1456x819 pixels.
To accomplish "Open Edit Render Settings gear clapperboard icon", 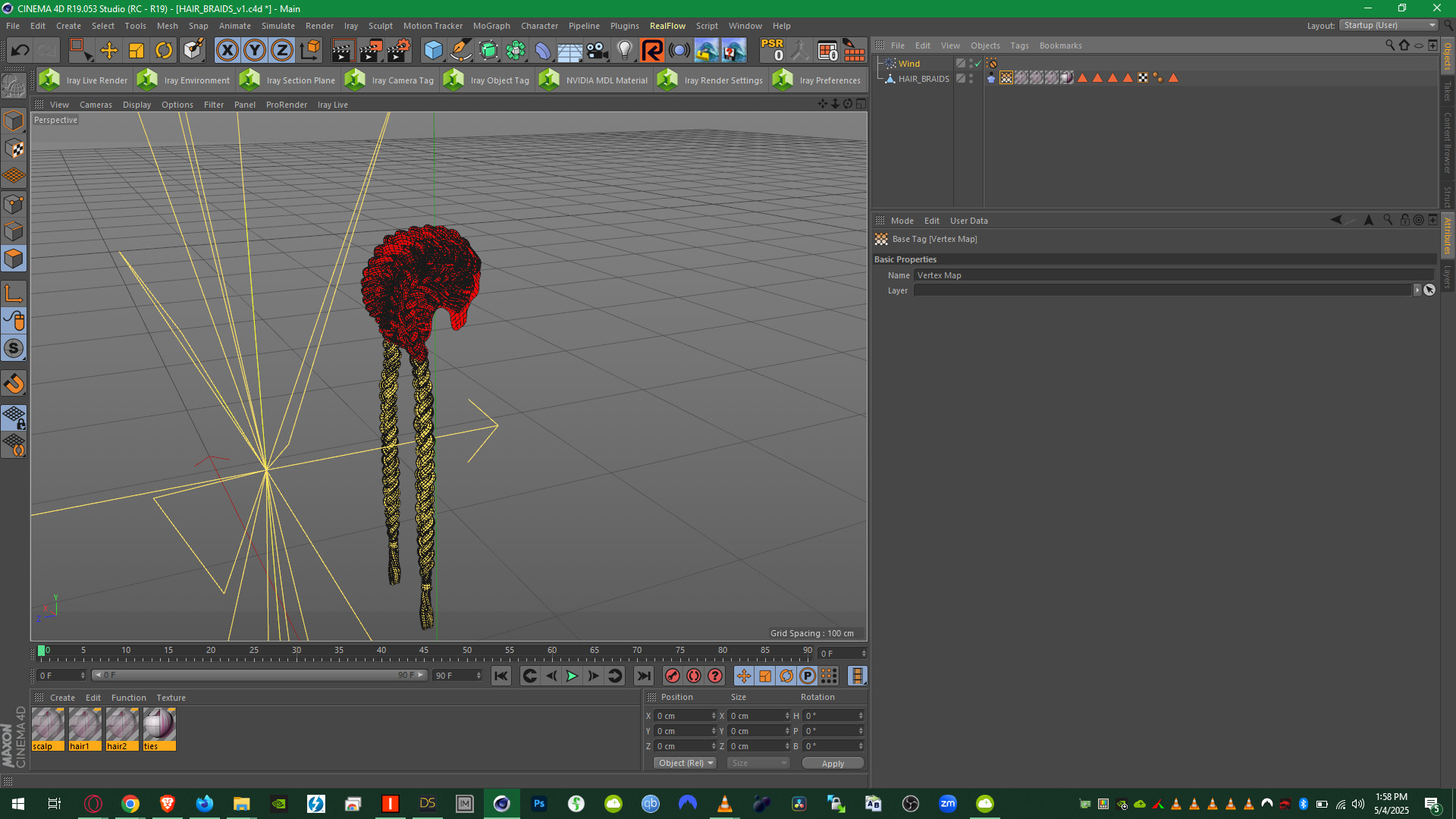I will pos(399,51).
